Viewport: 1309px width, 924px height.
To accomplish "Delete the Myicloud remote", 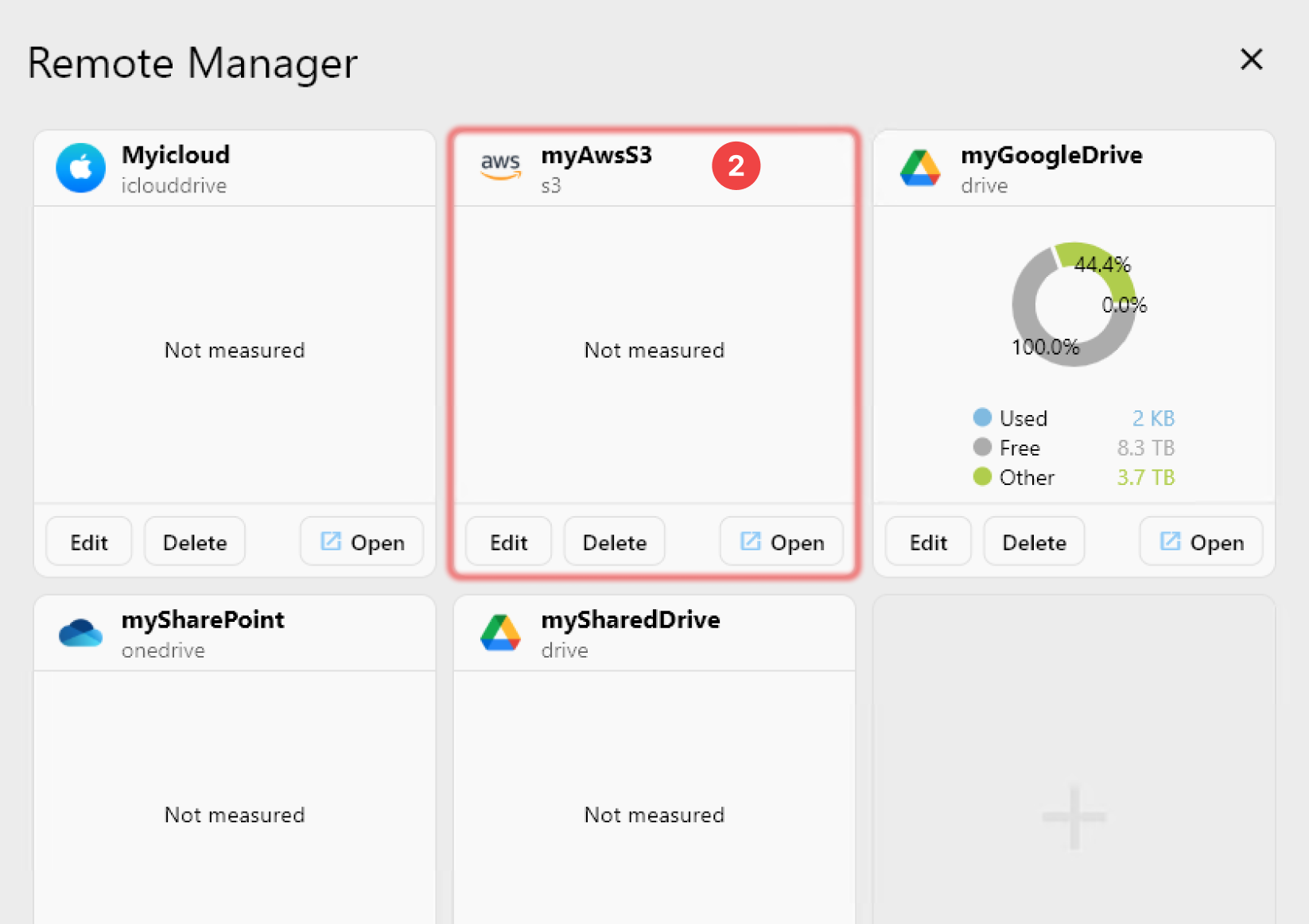I will tap(195, 542).
